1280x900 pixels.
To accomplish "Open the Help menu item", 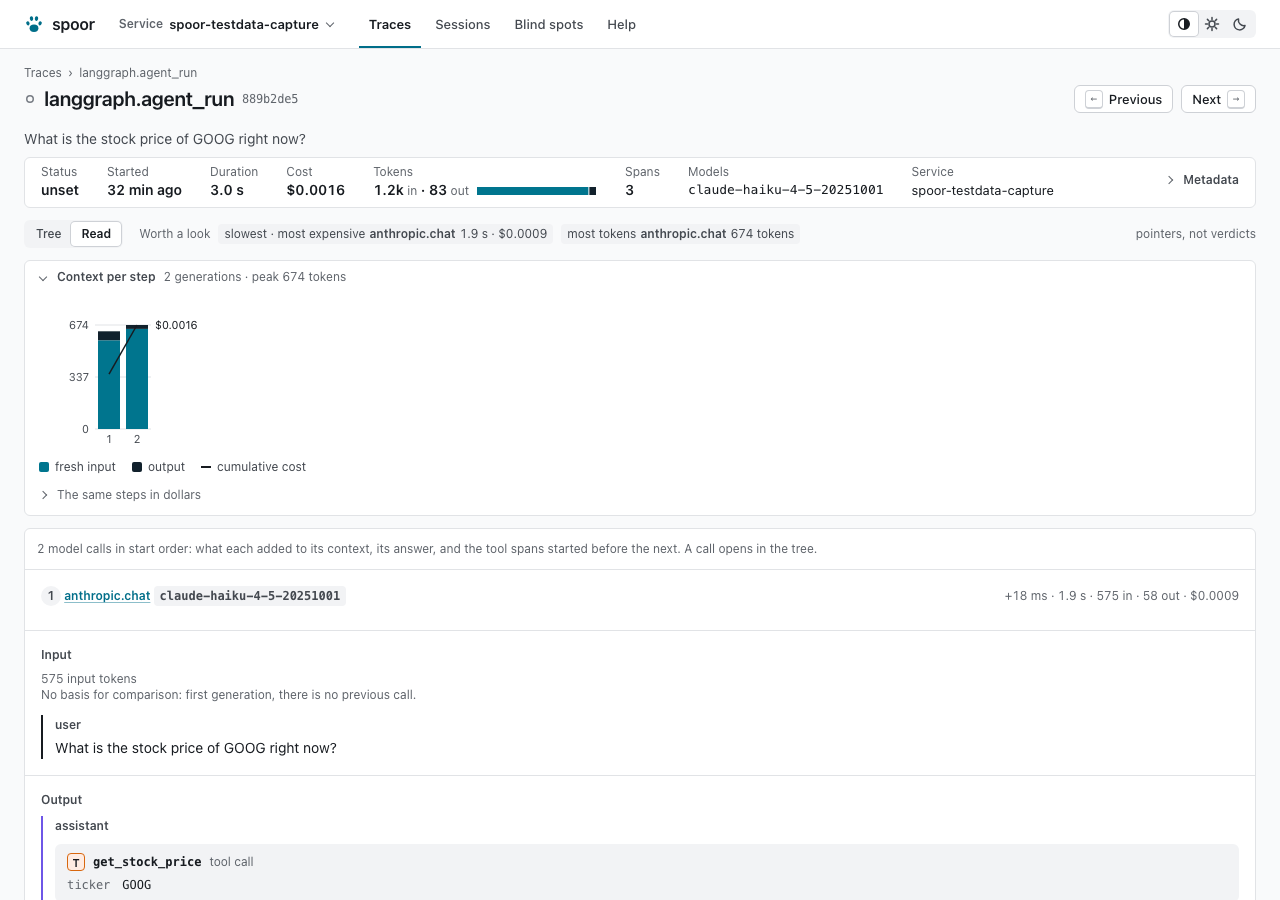I will (621, 24).
